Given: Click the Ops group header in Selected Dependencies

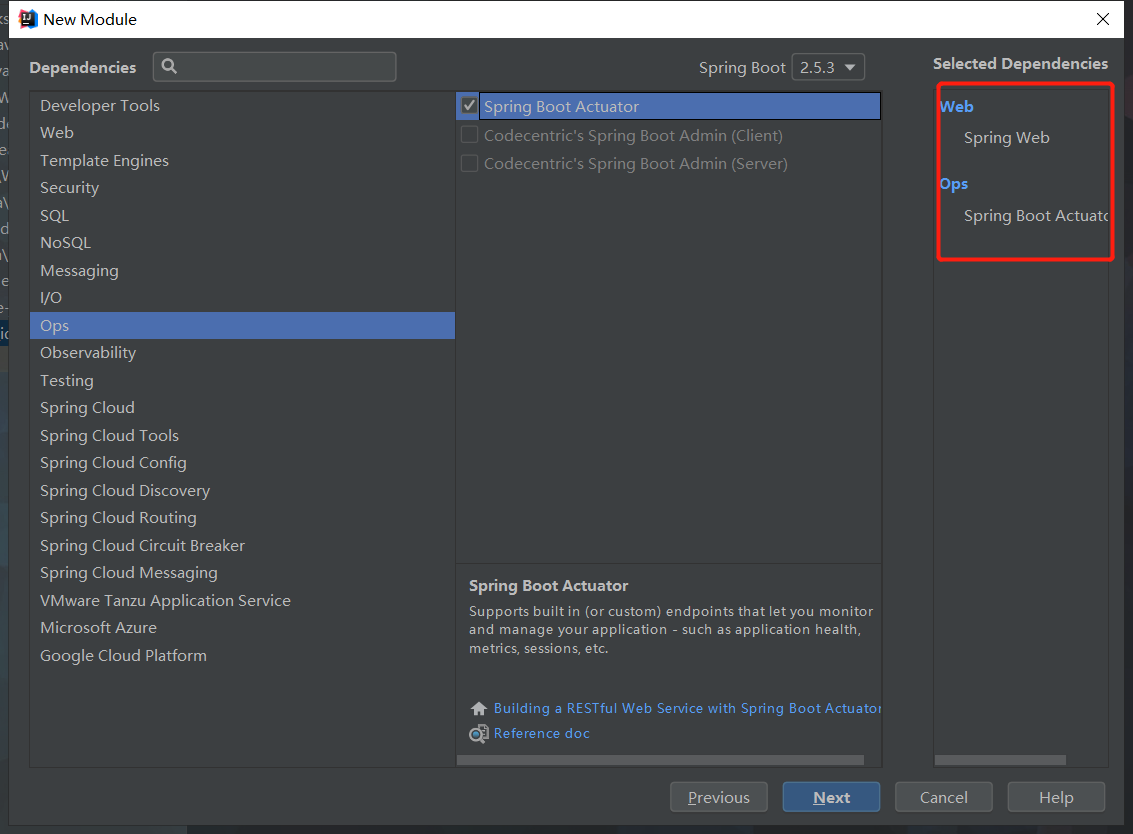Looking at the screenshot, I should (954, 184).
